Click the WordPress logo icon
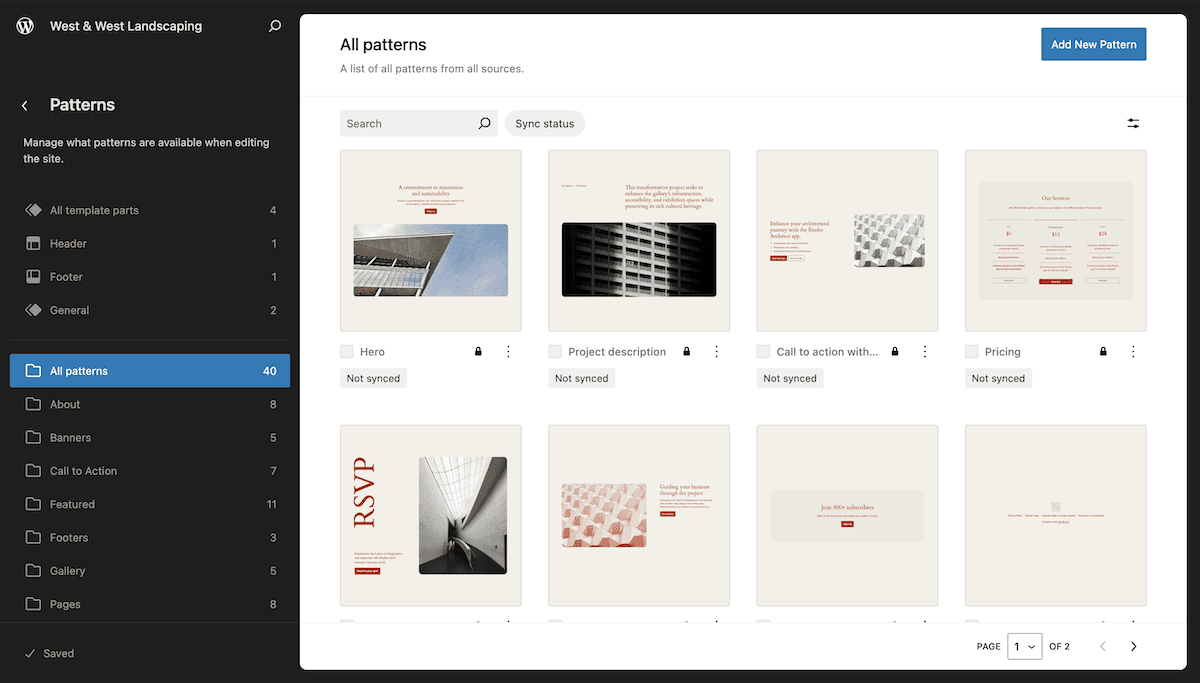The width and height of the screenshot is (1200, 683). [24, 25]
